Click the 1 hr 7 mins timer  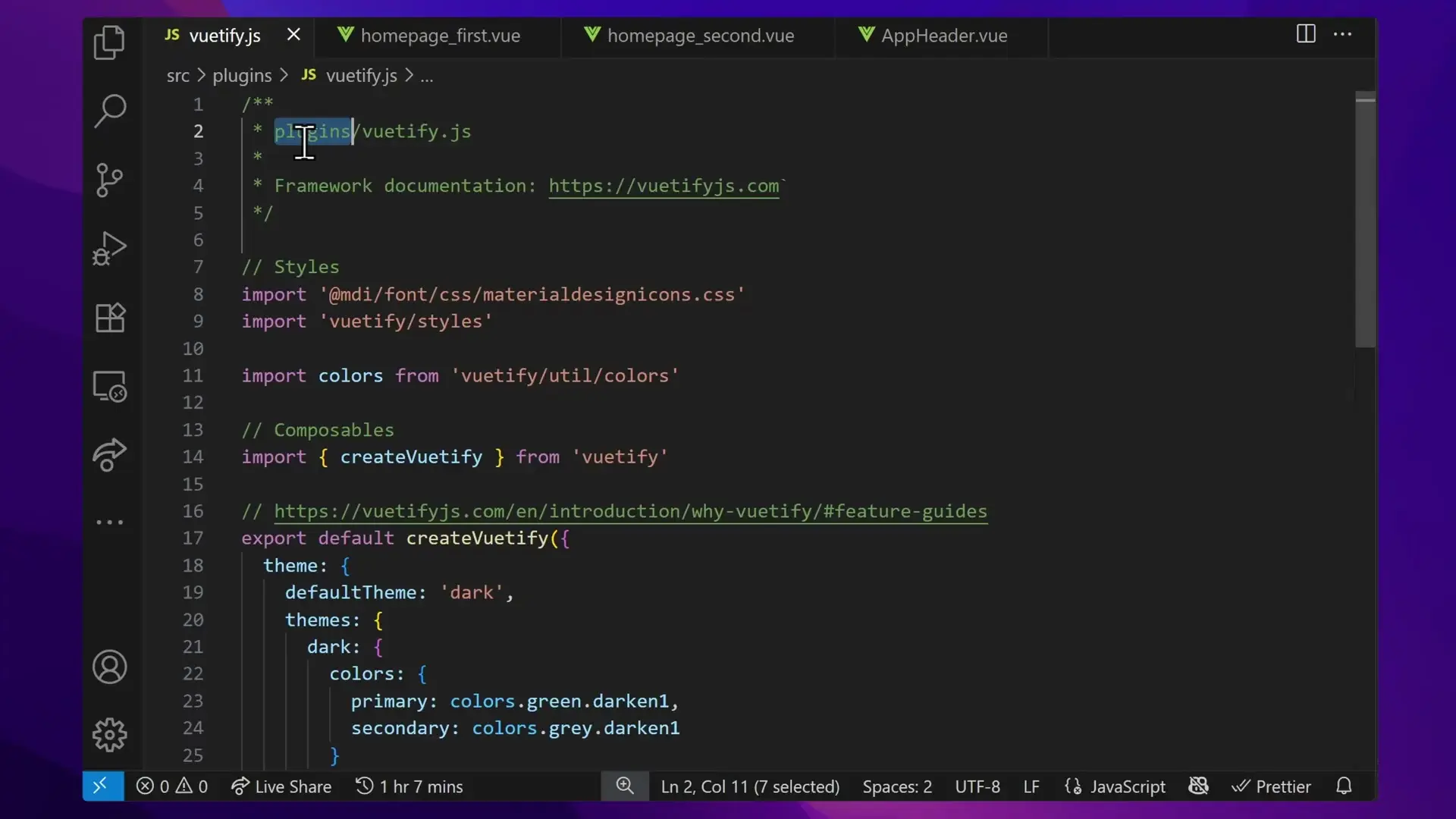409,786
